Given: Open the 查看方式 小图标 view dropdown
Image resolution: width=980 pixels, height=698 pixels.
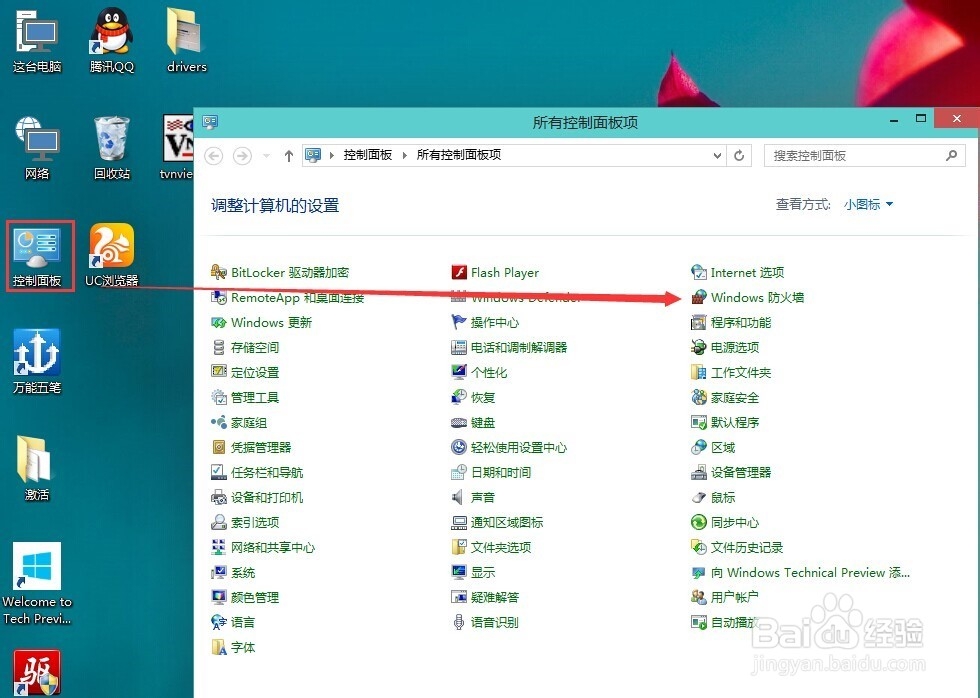Looking at the screenshot, I should 866,203.
